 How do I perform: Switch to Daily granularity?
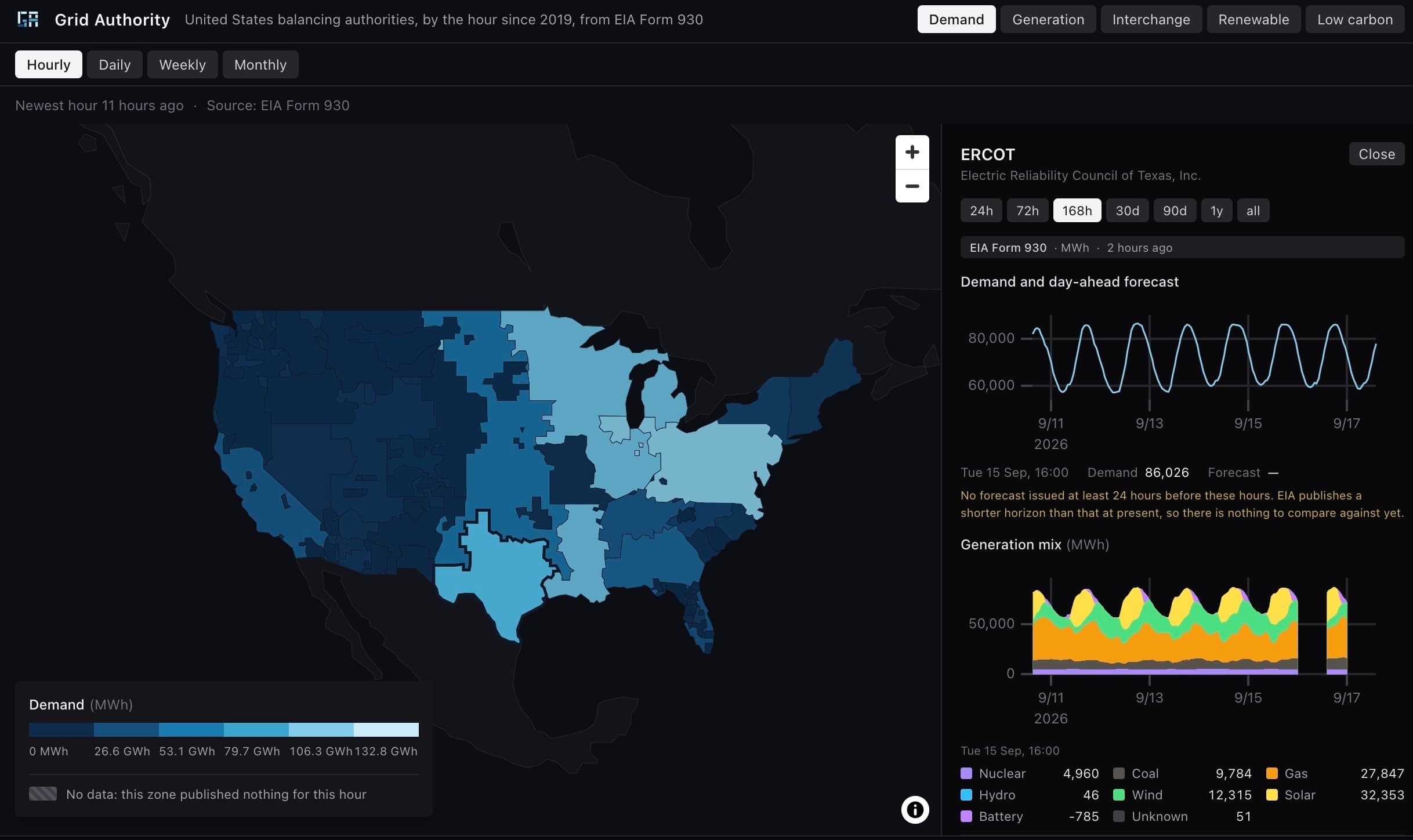(x=114, y=64)
